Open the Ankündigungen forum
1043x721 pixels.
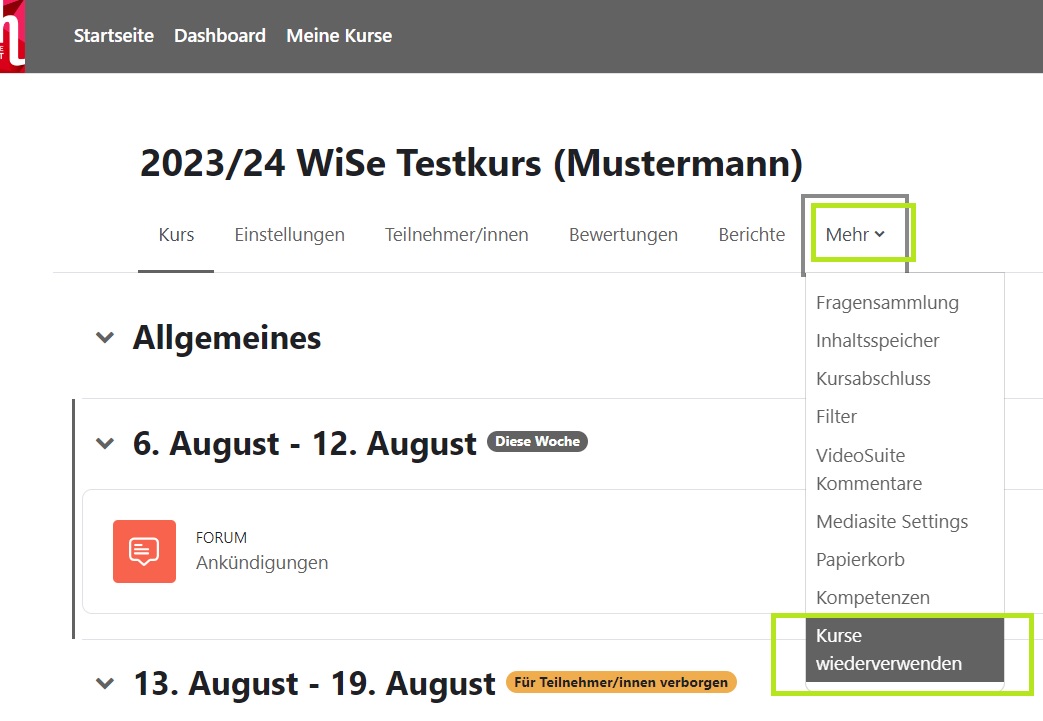262,562
